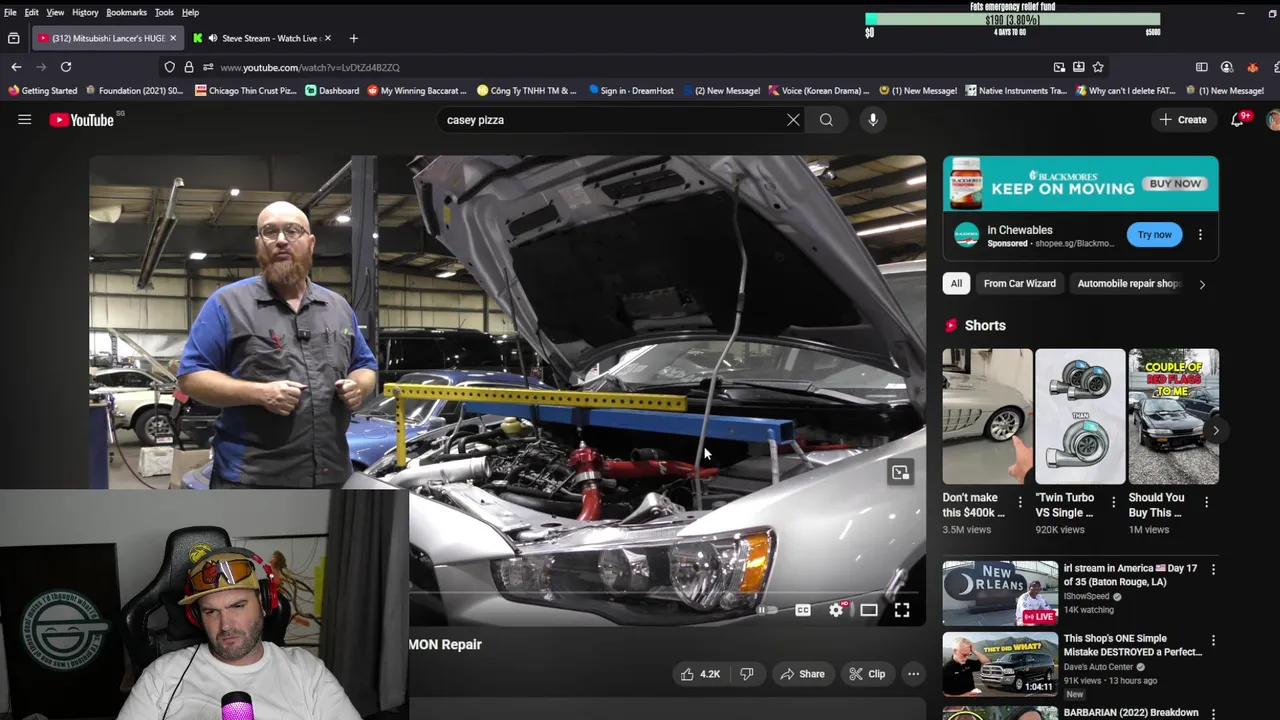Enter fullscreen video mode
This screenshot has width=1280, height=720.
[902, 610]
